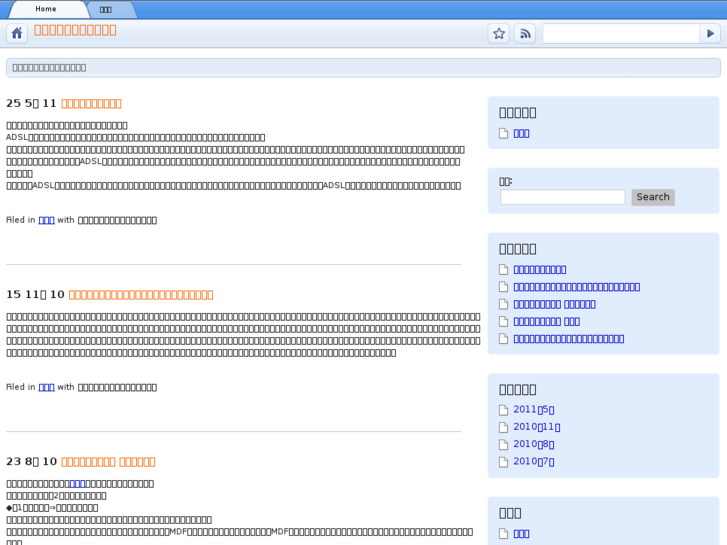
Task: Click the sidebar Search button
Action: pyautogui.click(x=653, y=197)
